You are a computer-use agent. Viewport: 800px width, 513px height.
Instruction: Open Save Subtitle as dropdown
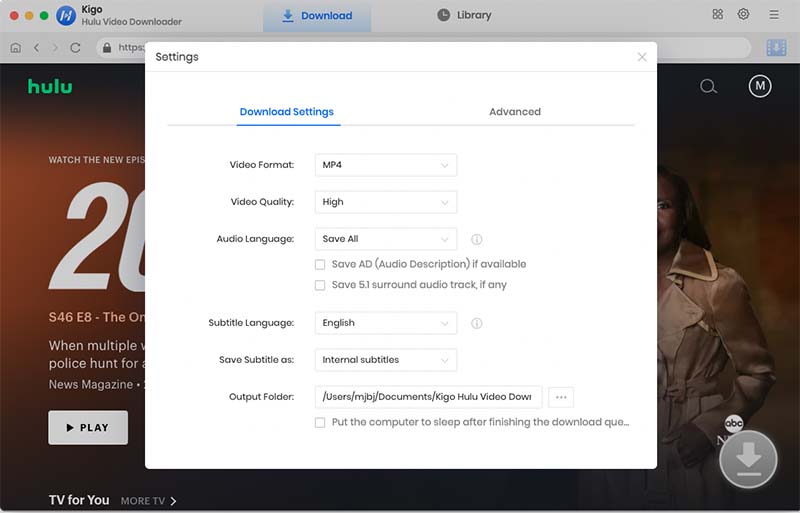coord(386,360)
